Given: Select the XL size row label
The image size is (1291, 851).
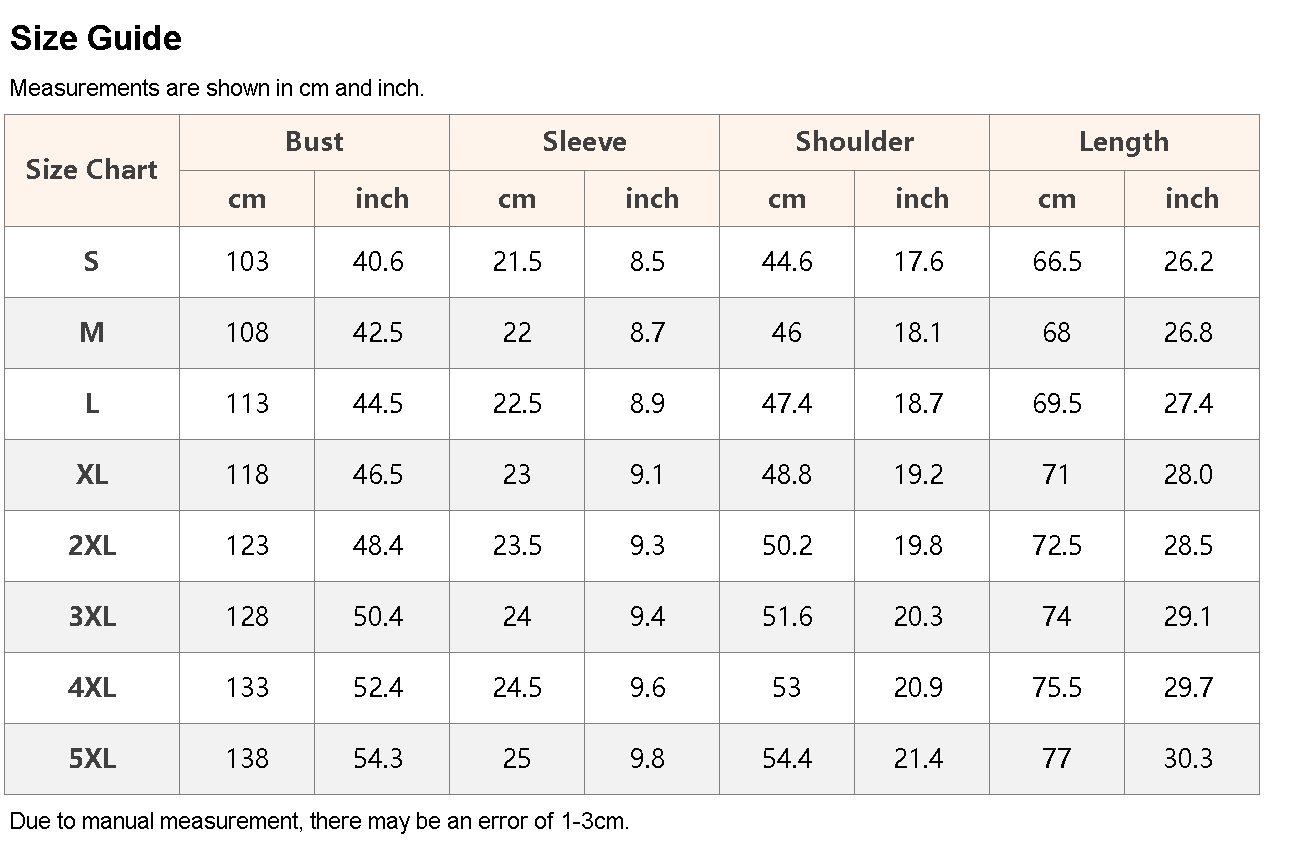Looking at the screenshot, I should 92,475.
